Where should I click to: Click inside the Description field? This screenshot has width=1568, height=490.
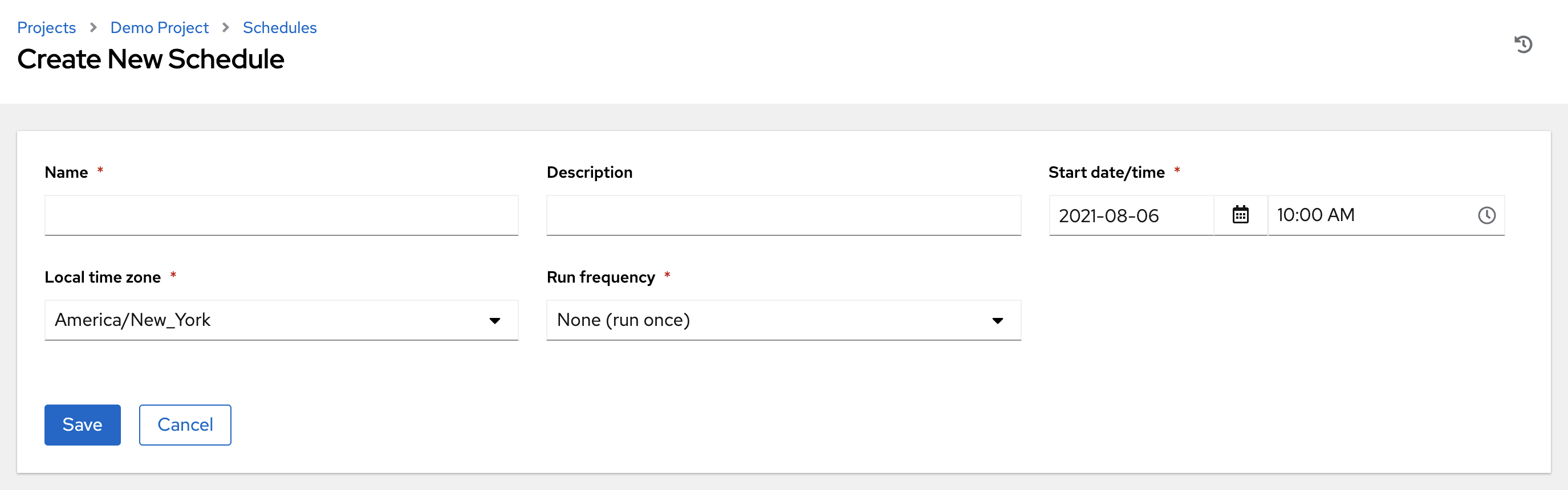783,215
